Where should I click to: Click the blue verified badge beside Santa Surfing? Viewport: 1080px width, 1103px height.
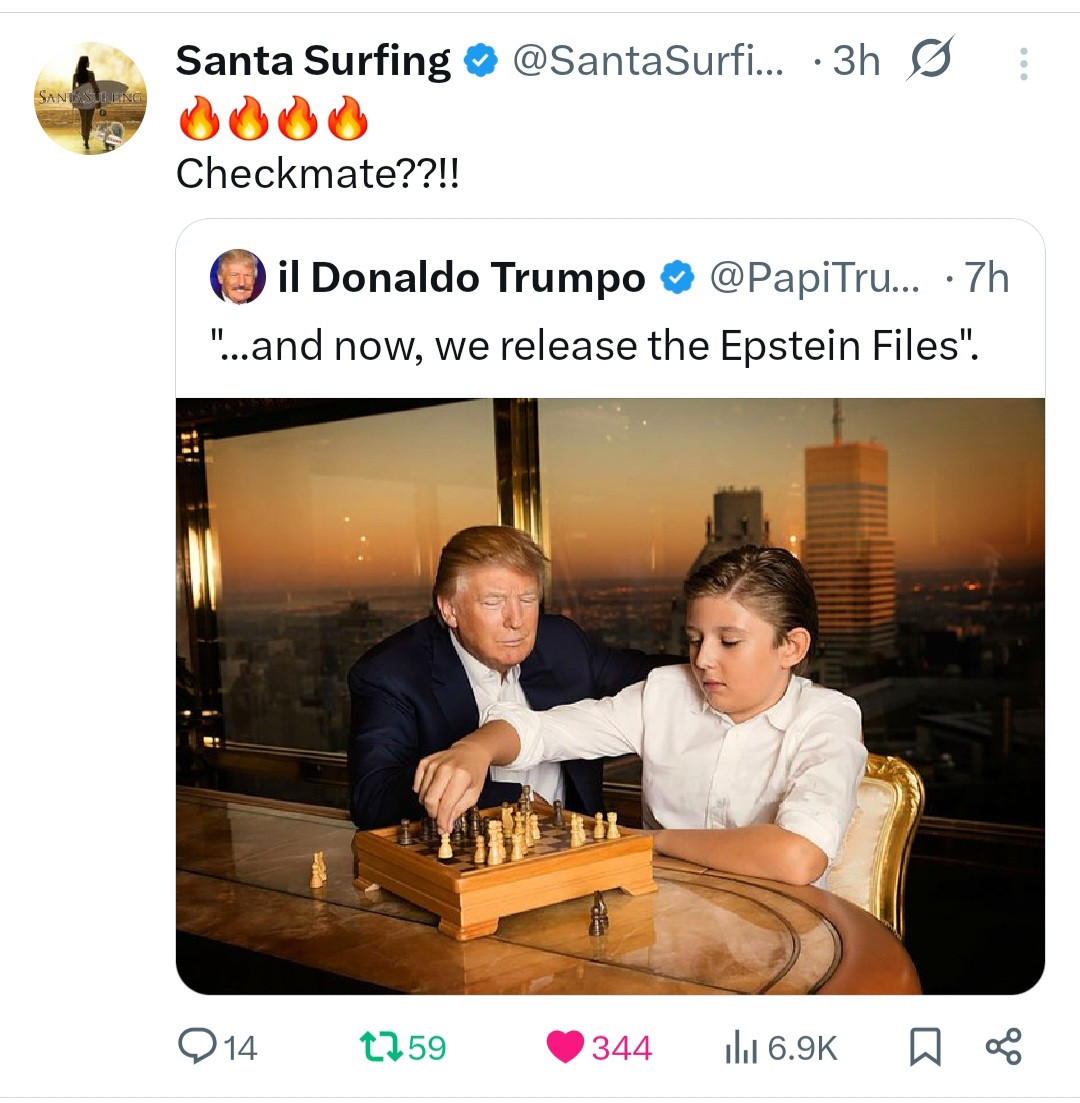[x=482, y=62]
